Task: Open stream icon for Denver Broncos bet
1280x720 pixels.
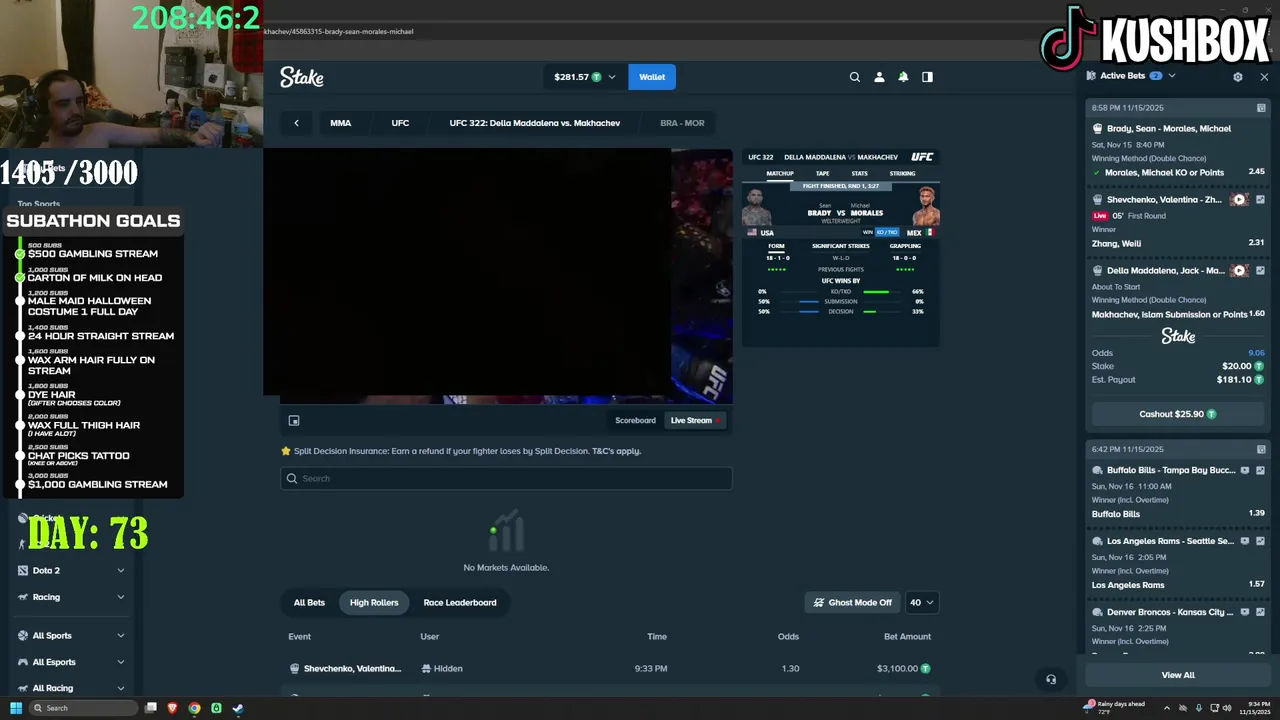Action: tap(1245, 612)
